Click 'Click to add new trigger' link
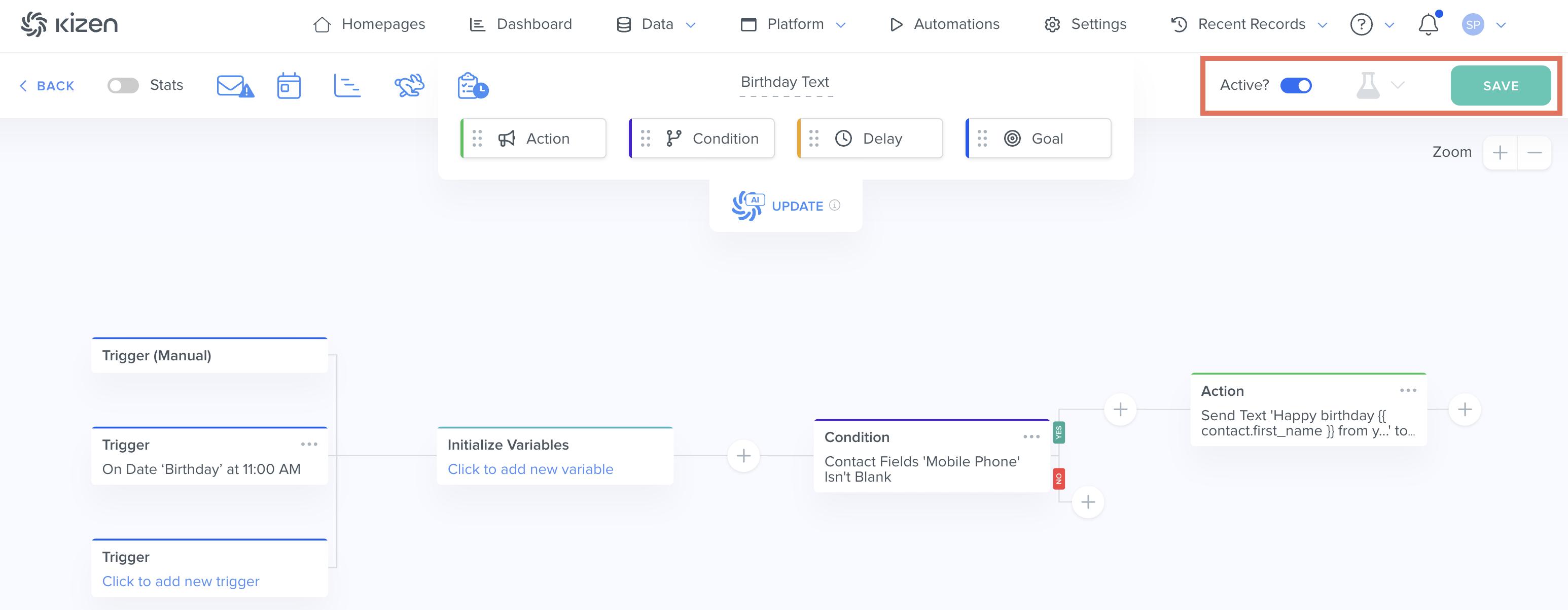 coord(181,582)
